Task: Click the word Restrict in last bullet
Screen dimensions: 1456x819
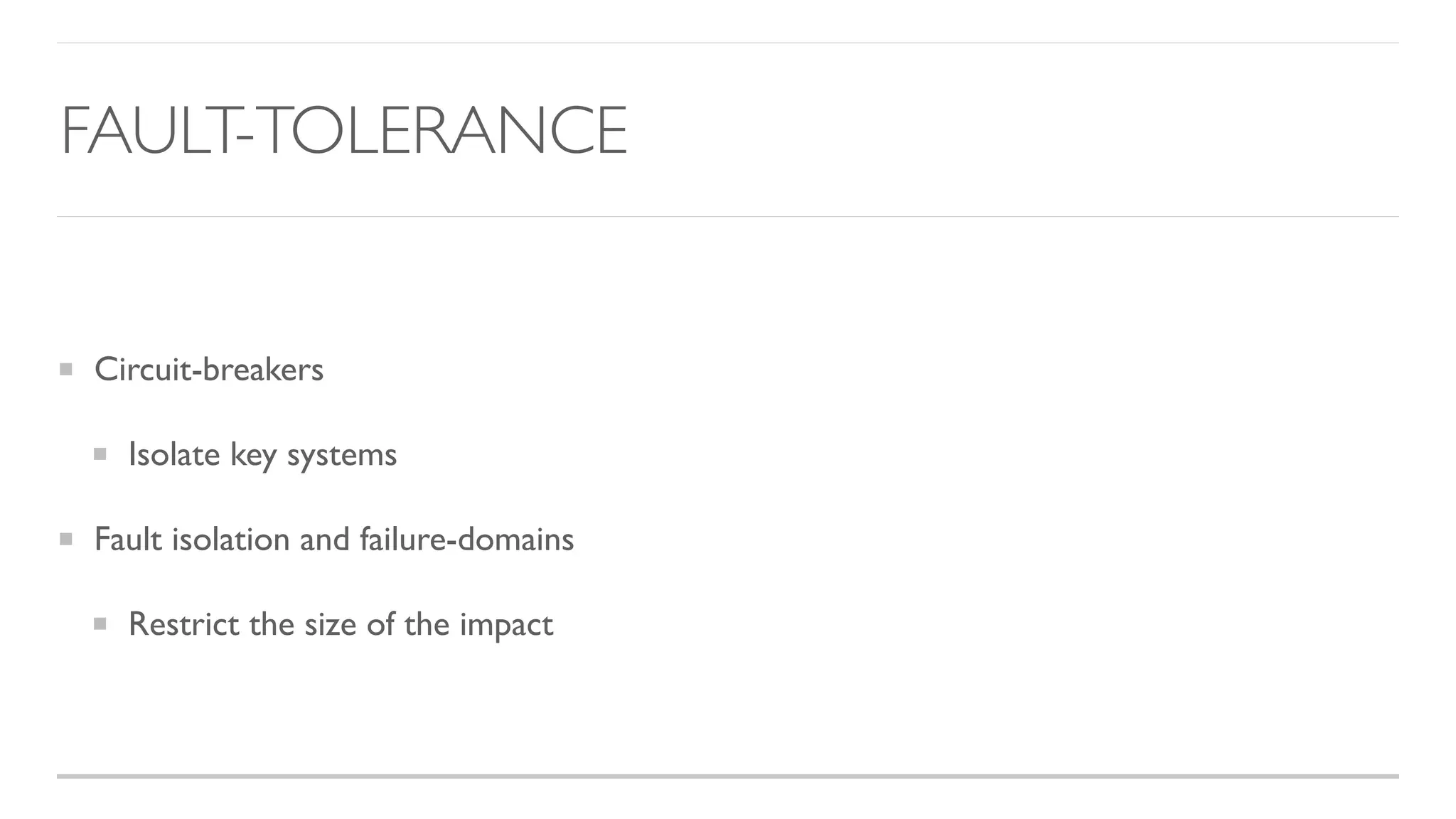Action: (x=184, y=624)
